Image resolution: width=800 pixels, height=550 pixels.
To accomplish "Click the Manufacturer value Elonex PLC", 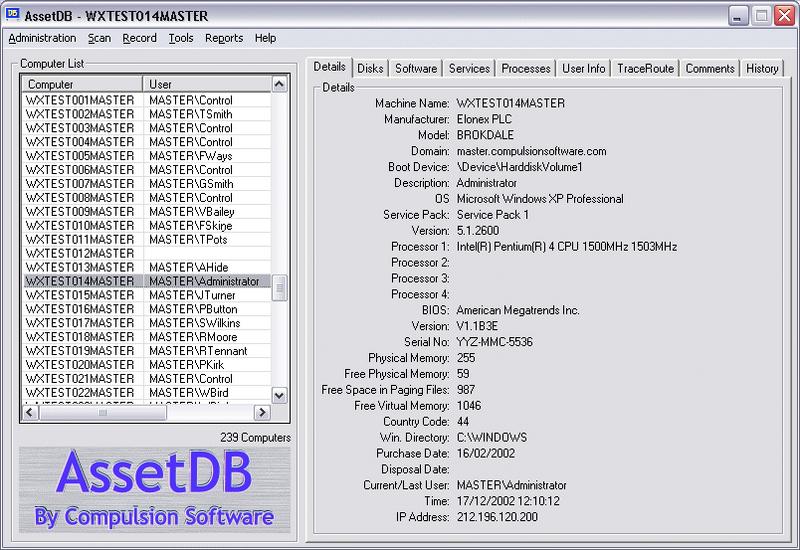I will [x=484, y=119].
